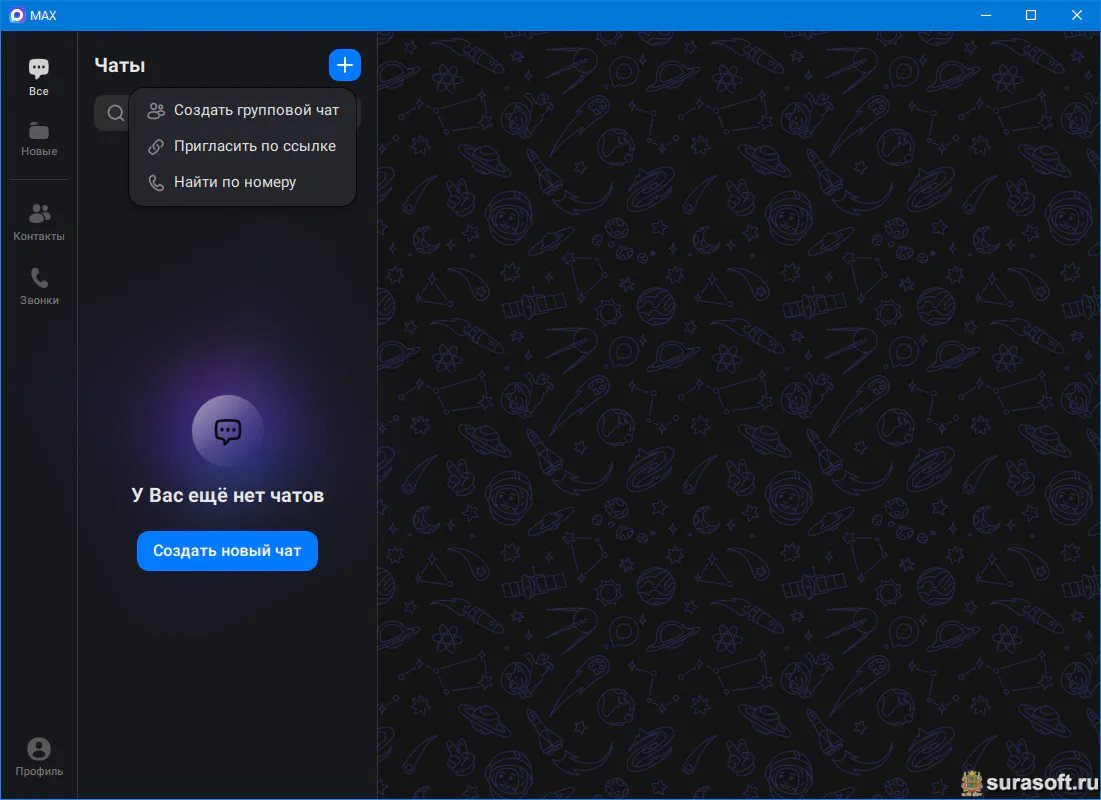Open the Звонки calls section

point(39,286)
